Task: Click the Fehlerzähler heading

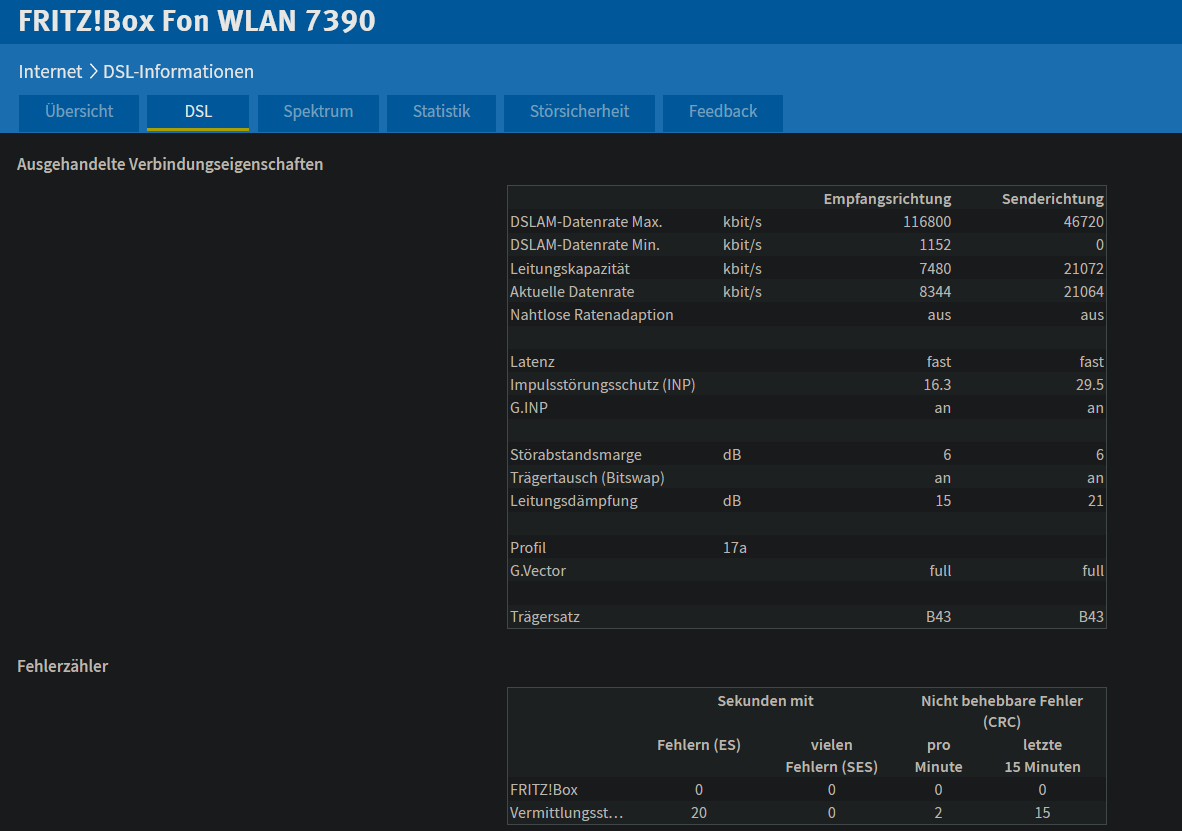Action: click(x=63, y=666)
